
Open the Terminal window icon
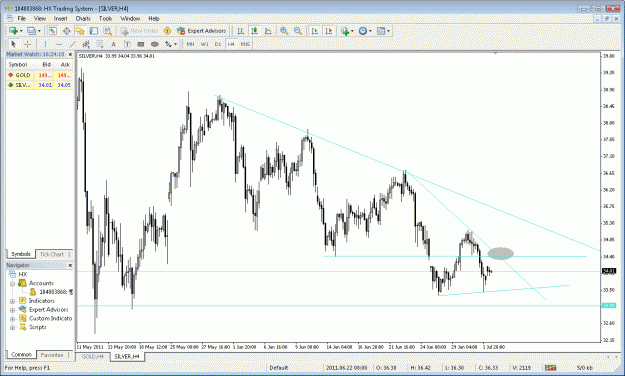click(x=94, y=31)
